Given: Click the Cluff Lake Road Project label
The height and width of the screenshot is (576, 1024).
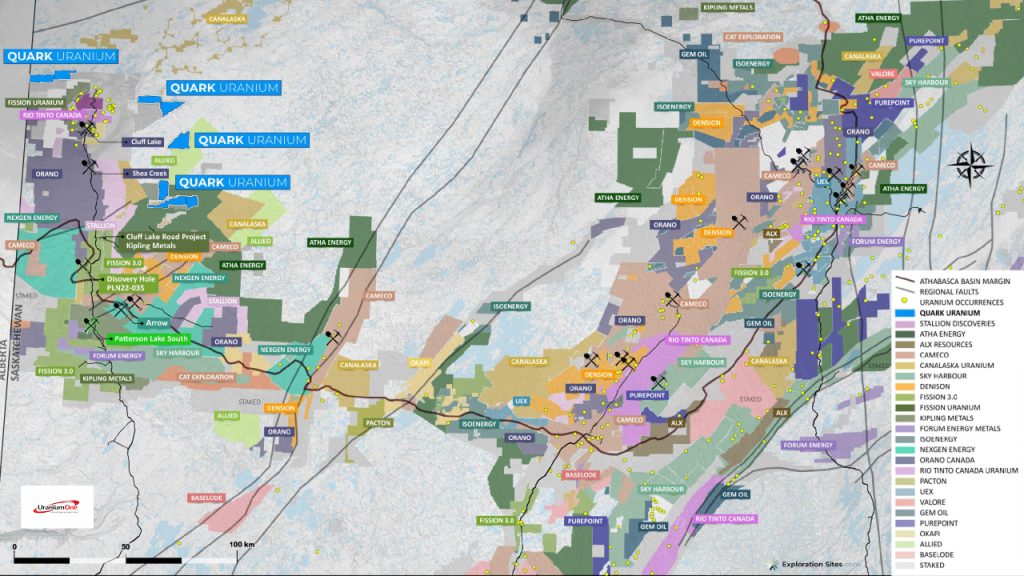Looking at the screenshot, I should pos(165,241).
